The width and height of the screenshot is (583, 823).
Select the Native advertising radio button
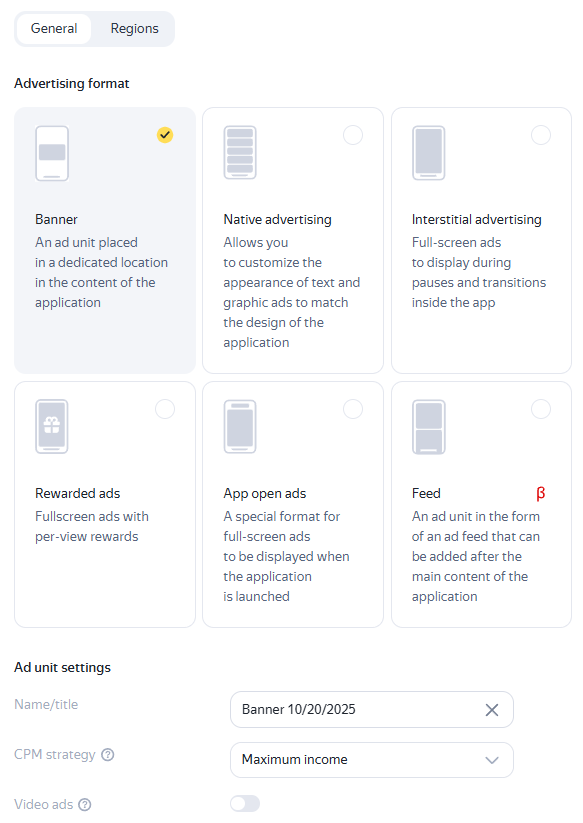[x=353, y=135]
